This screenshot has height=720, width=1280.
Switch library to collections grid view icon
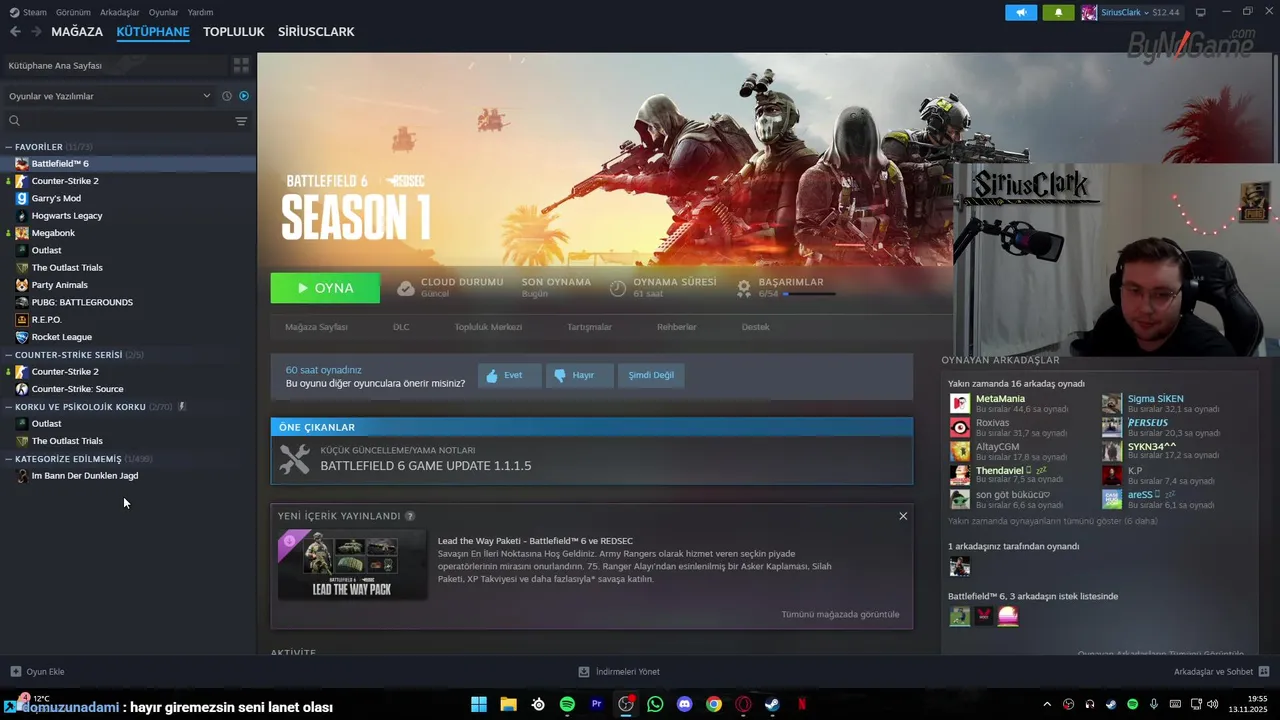[x=241, y=65]
